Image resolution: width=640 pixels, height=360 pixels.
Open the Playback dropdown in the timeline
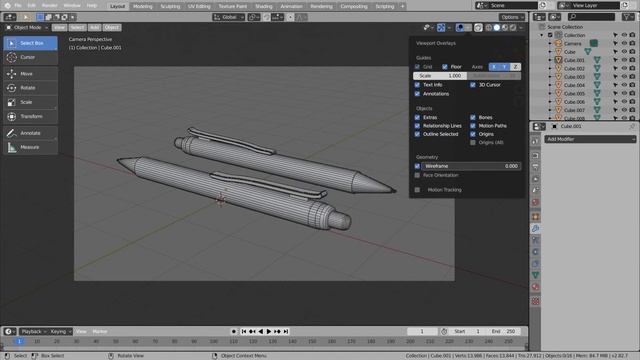click(33, 331)
